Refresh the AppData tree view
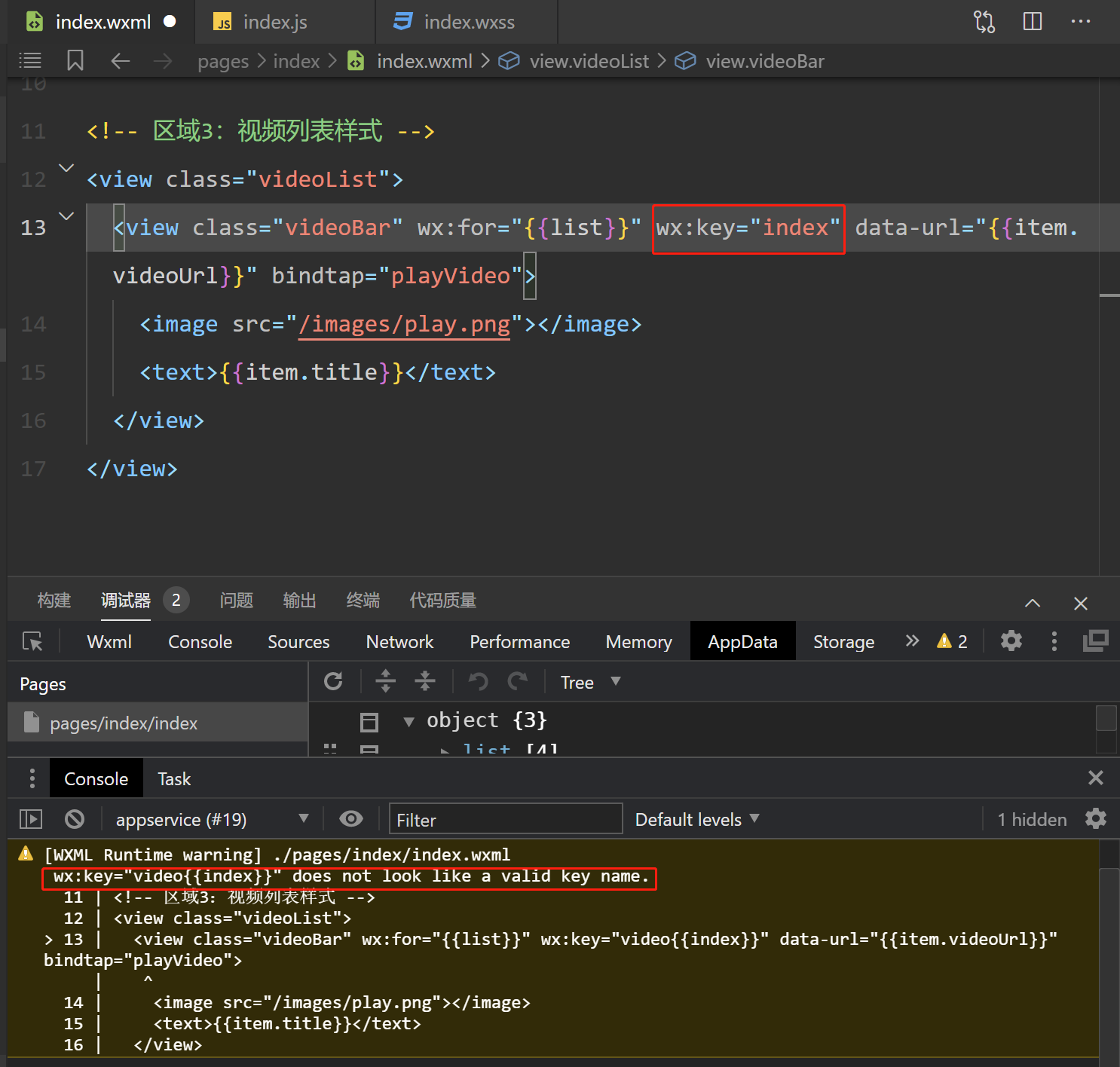 (x=333, y=682)
